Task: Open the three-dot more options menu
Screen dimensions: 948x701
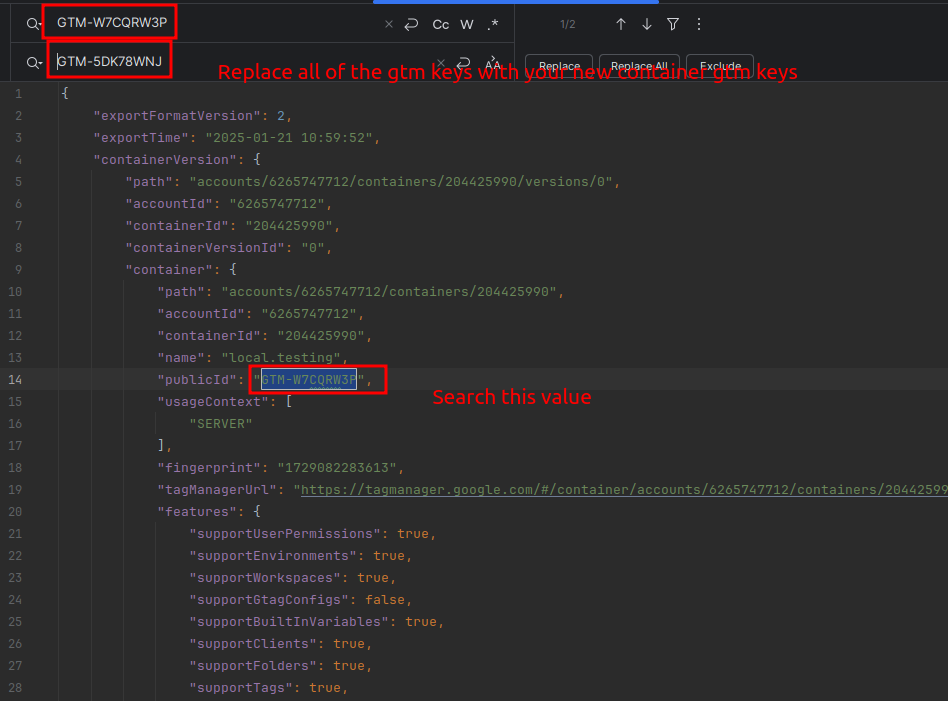Action: pyautogui.click(x=699, y=24)
